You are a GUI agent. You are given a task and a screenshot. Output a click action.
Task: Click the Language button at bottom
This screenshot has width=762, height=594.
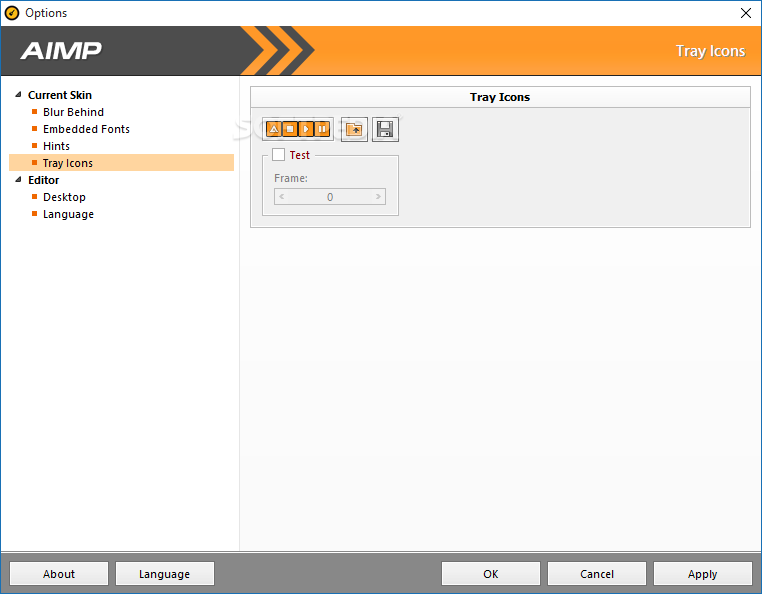[165, 574]
